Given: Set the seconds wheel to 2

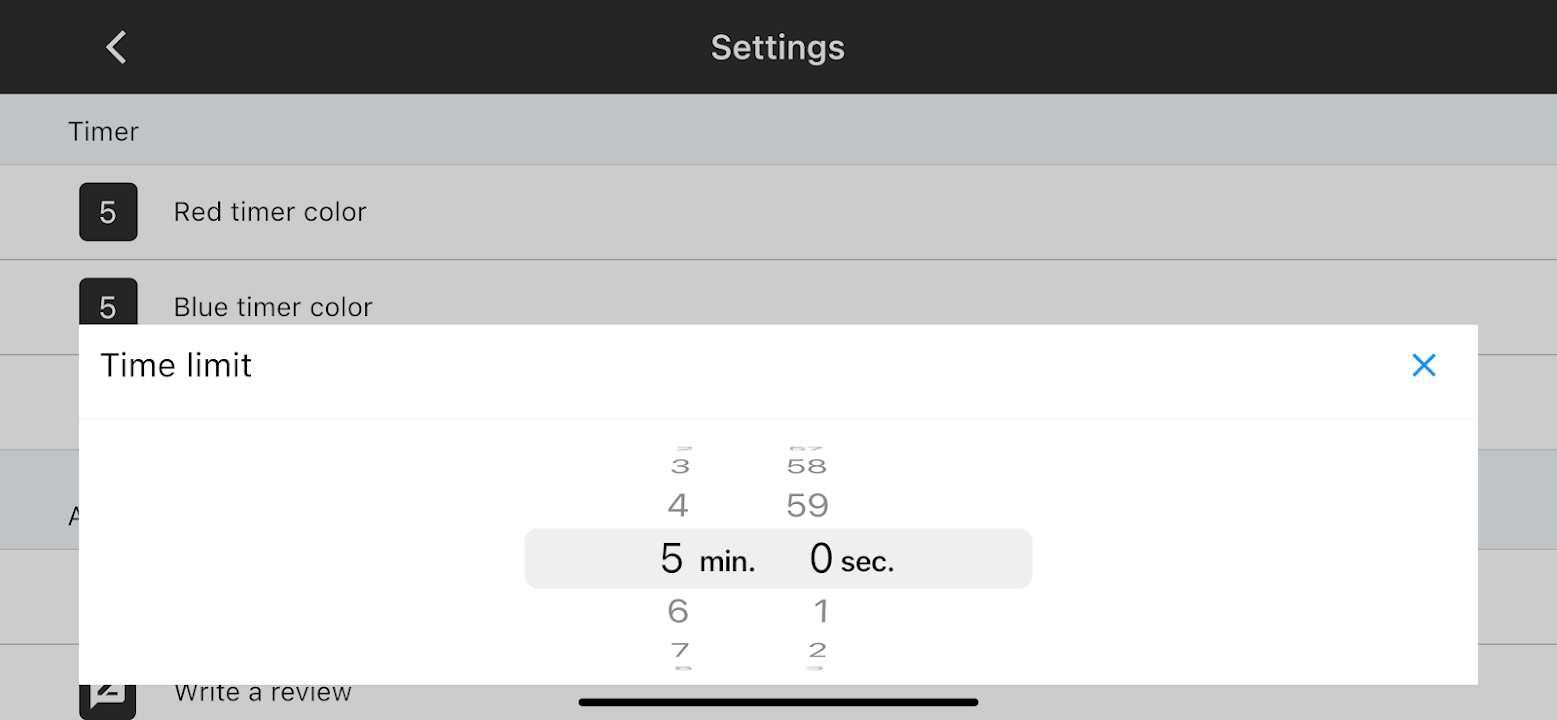Looking at the screenshot, I should click(x=817, y=650).
